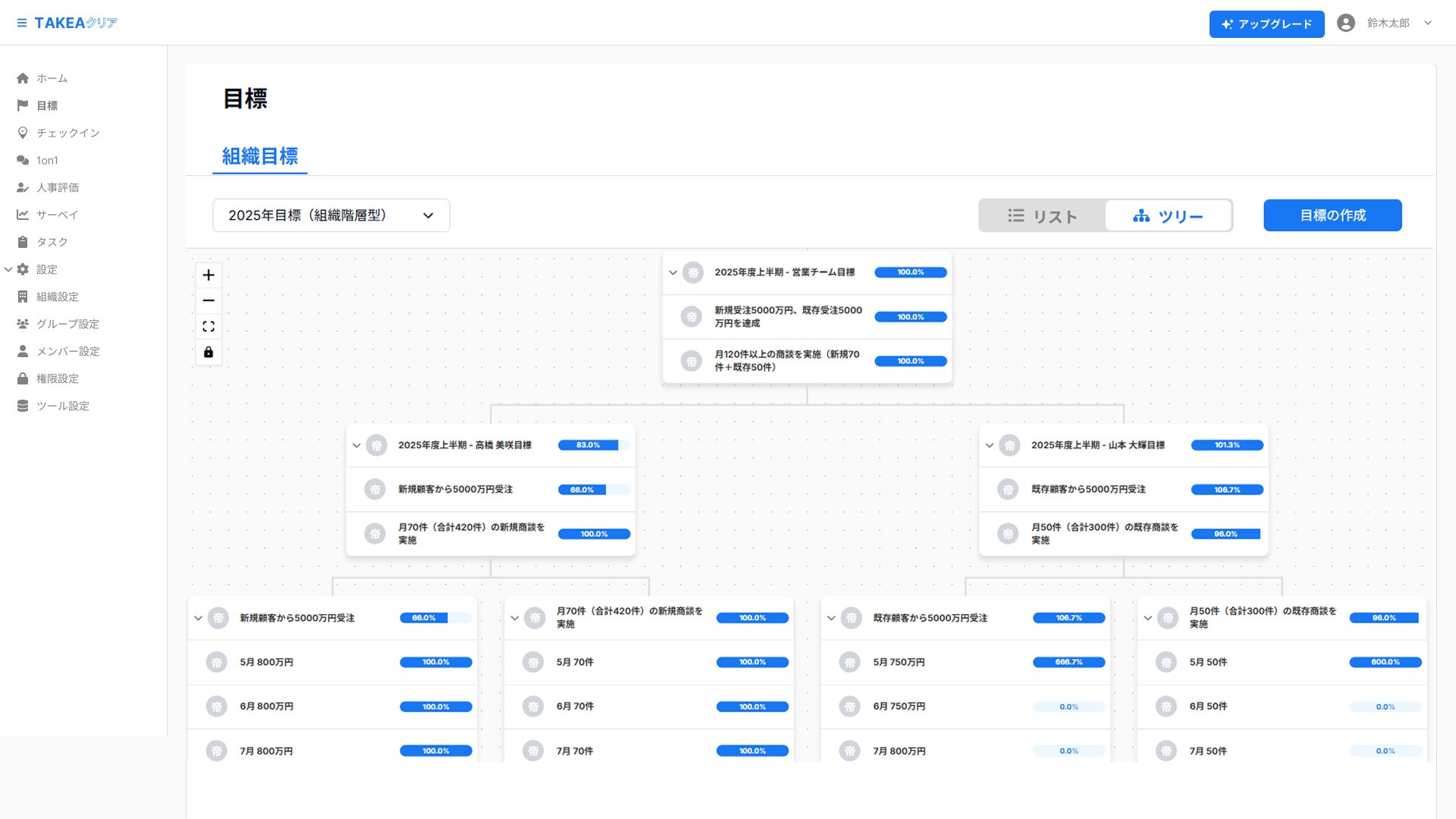Click the canvas lock icon
The image size is (1456, 819).
click(x=209, y=353)
